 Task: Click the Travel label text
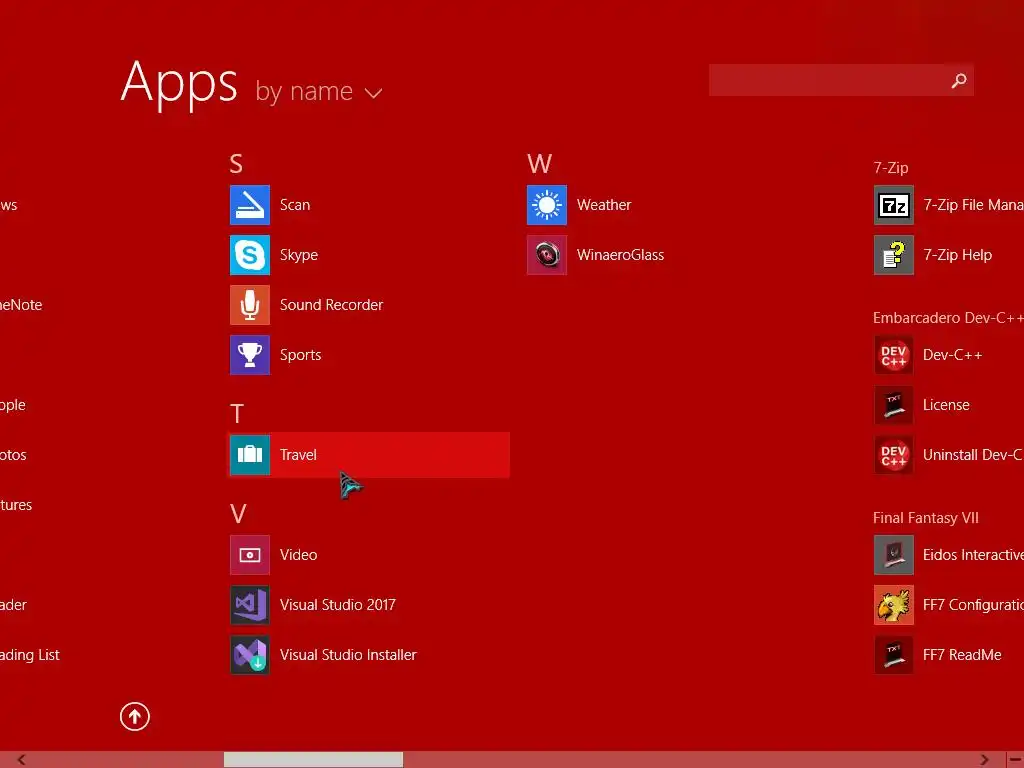pos(298,455)
